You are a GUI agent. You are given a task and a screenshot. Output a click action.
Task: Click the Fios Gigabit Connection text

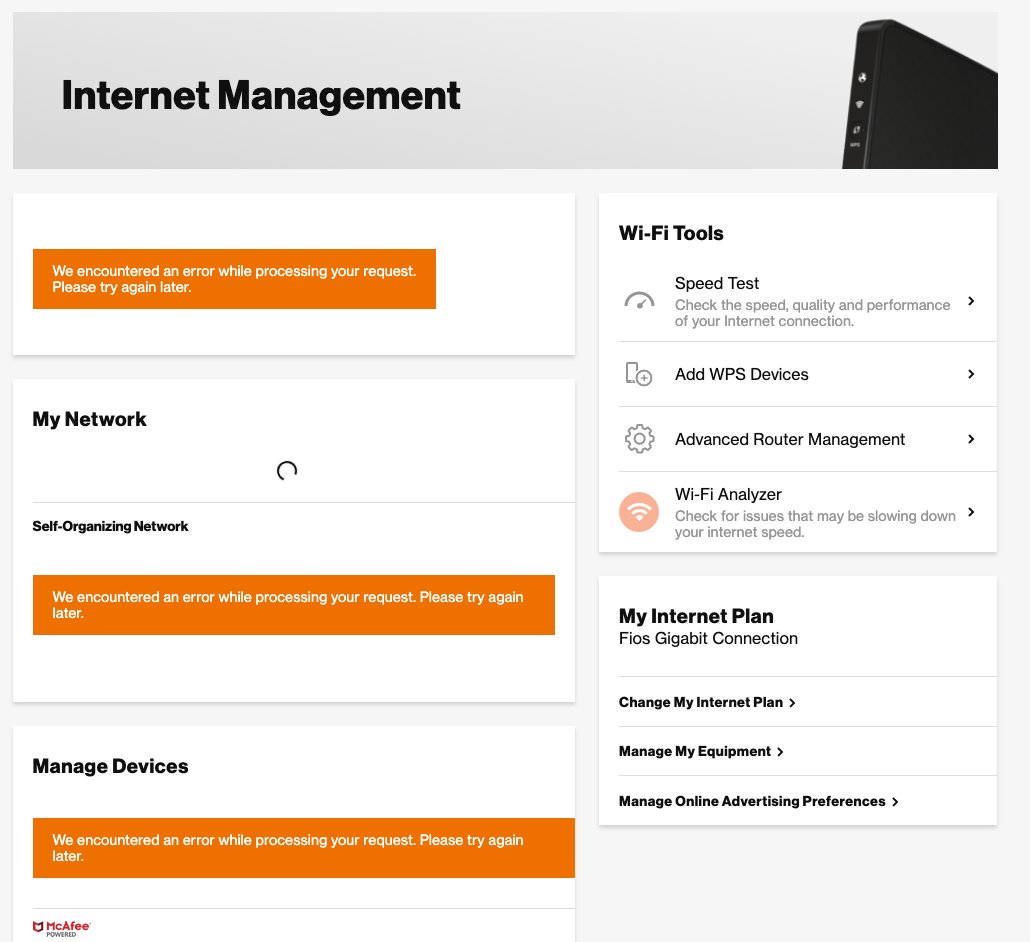(x=708, y=639)
